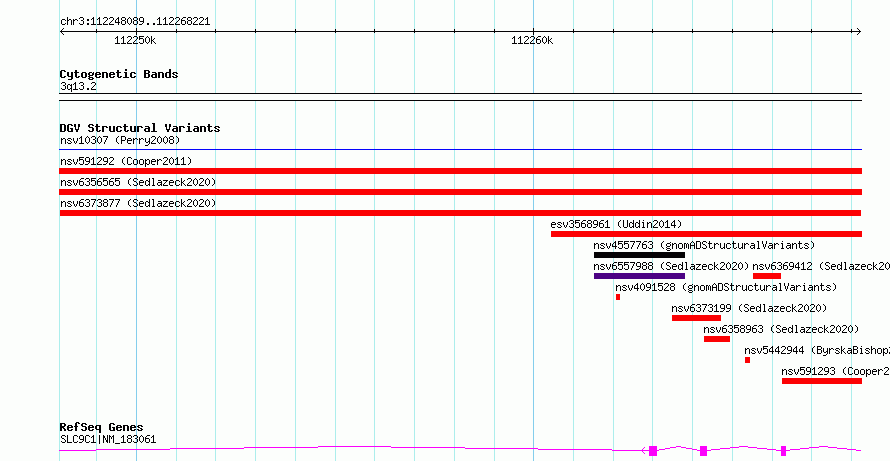Open the nsv5442944 label
Screen dimensions: 890x461
817,350
